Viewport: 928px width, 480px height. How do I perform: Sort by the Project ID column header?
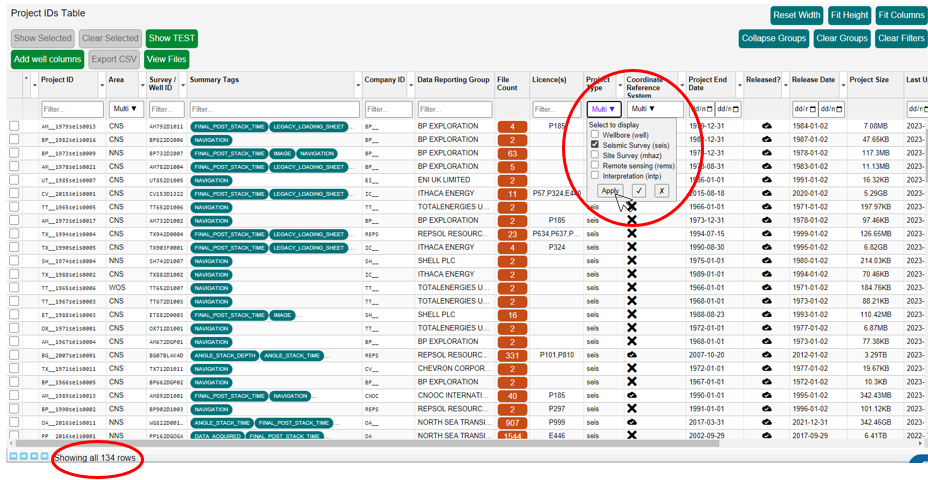[x=57, y=79]
